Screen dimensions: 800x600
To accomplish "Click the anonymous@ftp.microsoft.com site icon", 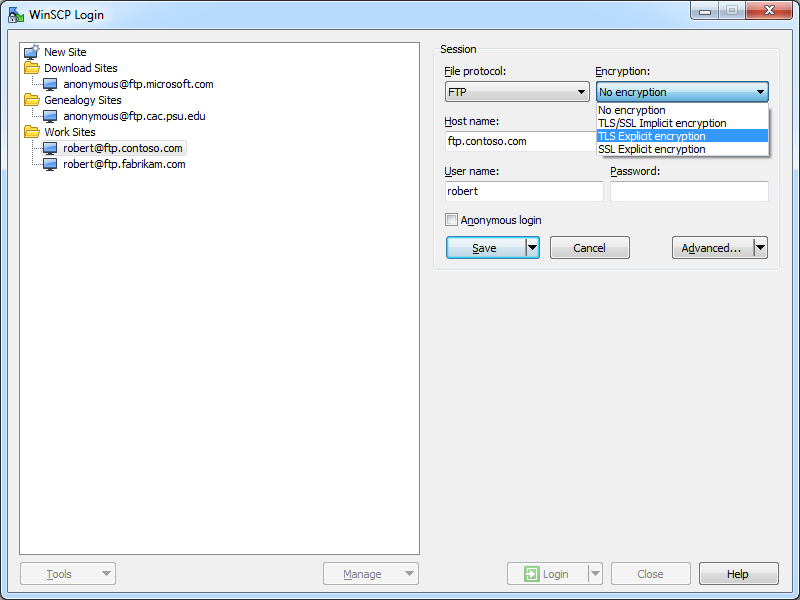I will (x=50, y=84).
